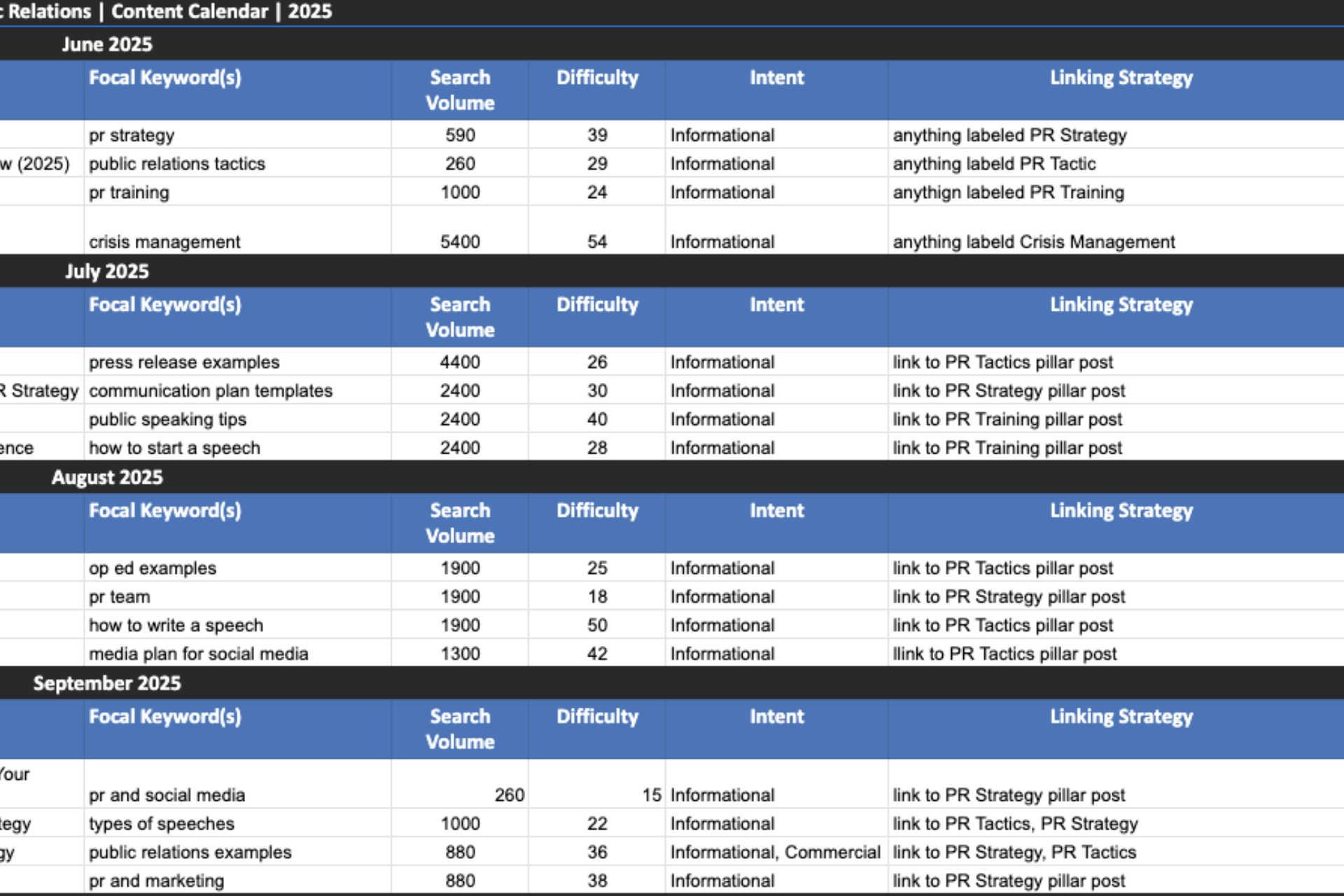
Task: Select 'media plan for social media' cell
Action: (x=198, y=654)
